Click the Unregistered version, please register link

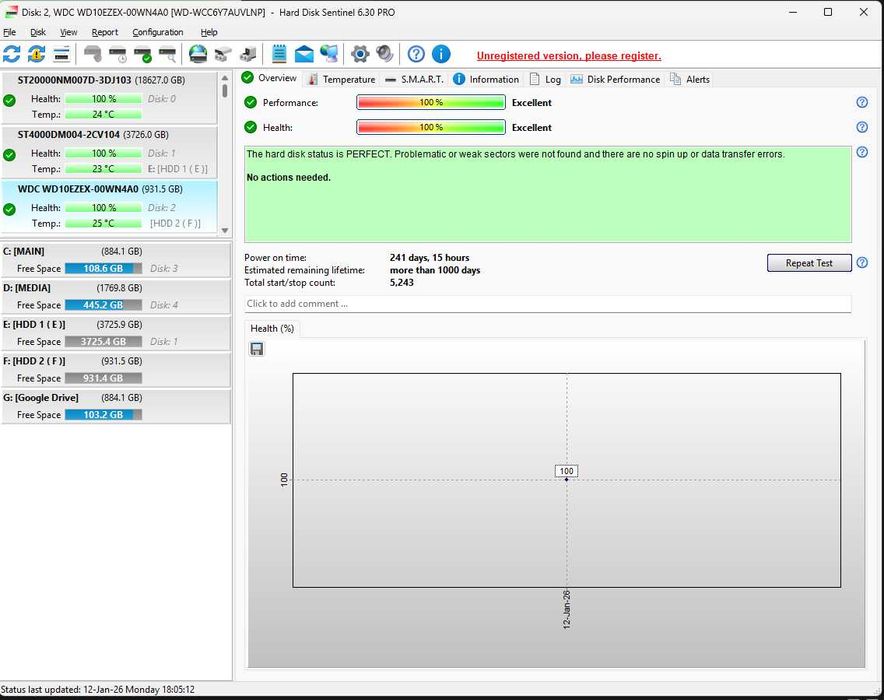(x=569, y=56)
